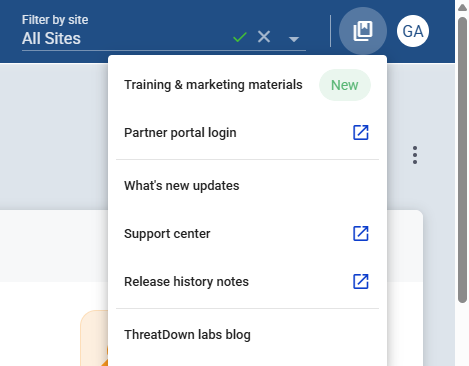Click external link icon beside Partner portal login

pyautogui.click(x=361, y=132)
